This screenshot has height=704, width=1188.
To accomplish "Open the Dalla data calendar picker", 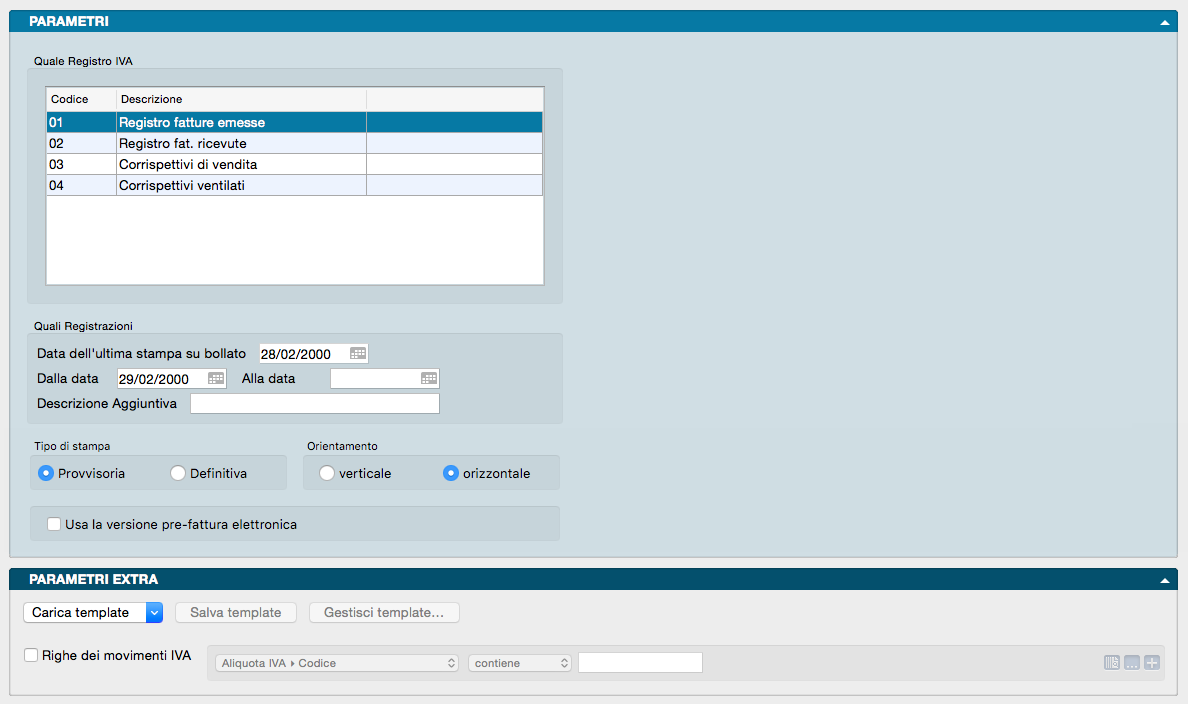I will click(x=216, y=378).
